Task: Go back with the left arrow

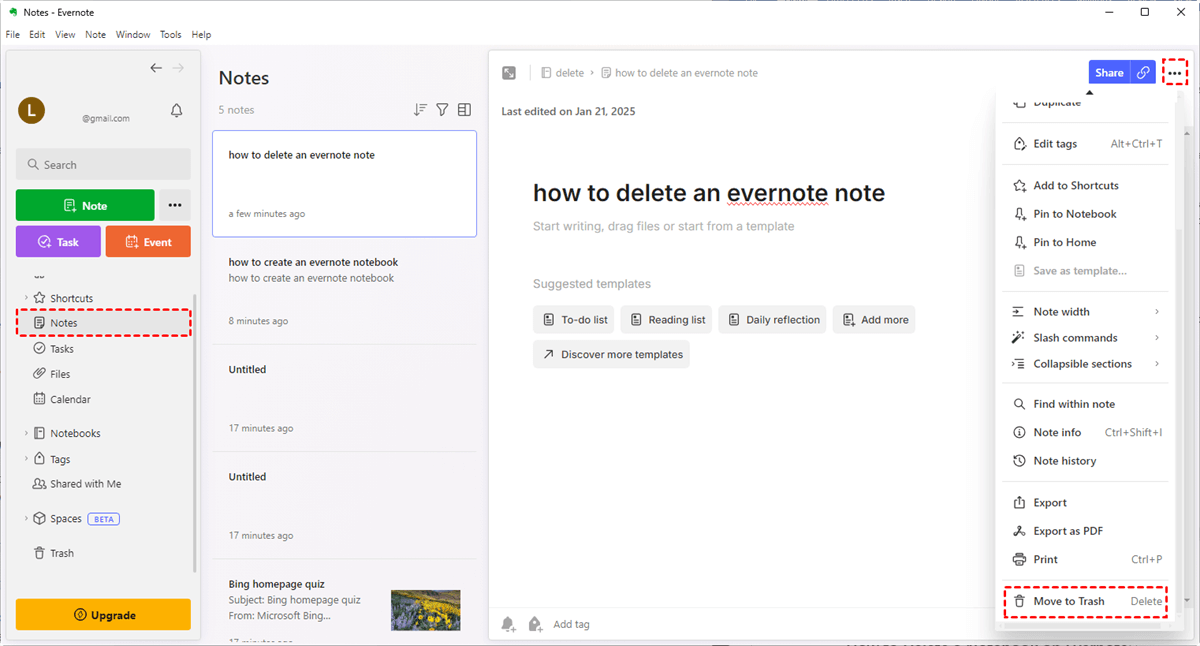Action: (156, 68)
